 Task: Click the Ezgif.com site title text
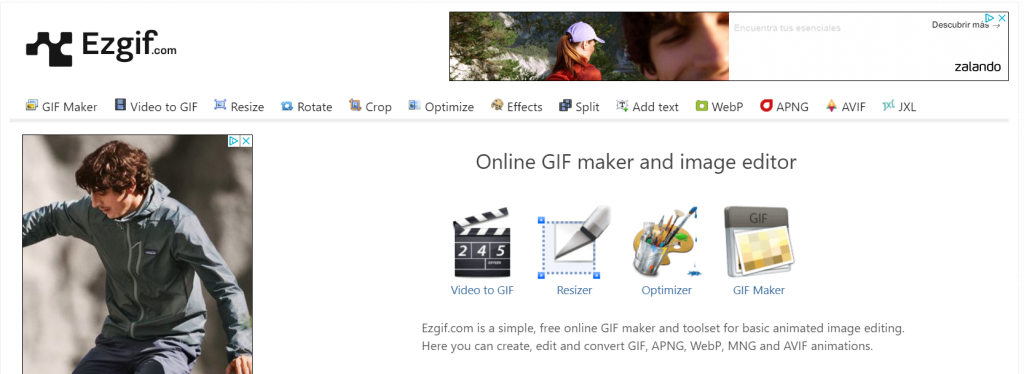pos(129,47)
